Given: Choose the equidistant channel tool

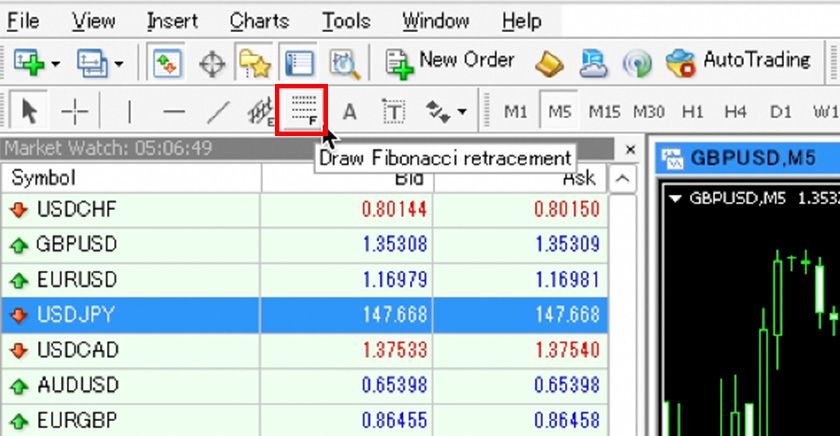Looking at the screenshot, I should tap(260, 111).
